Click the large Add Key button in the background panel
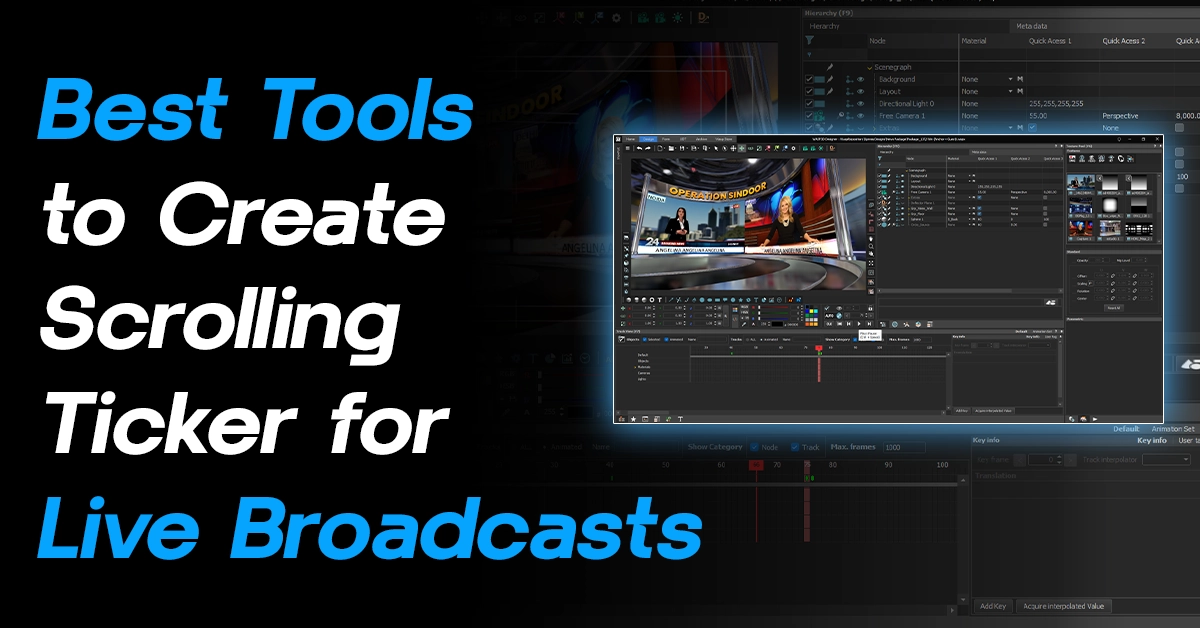The width and height of the screenshot is (1200, 628). (993, 606)
